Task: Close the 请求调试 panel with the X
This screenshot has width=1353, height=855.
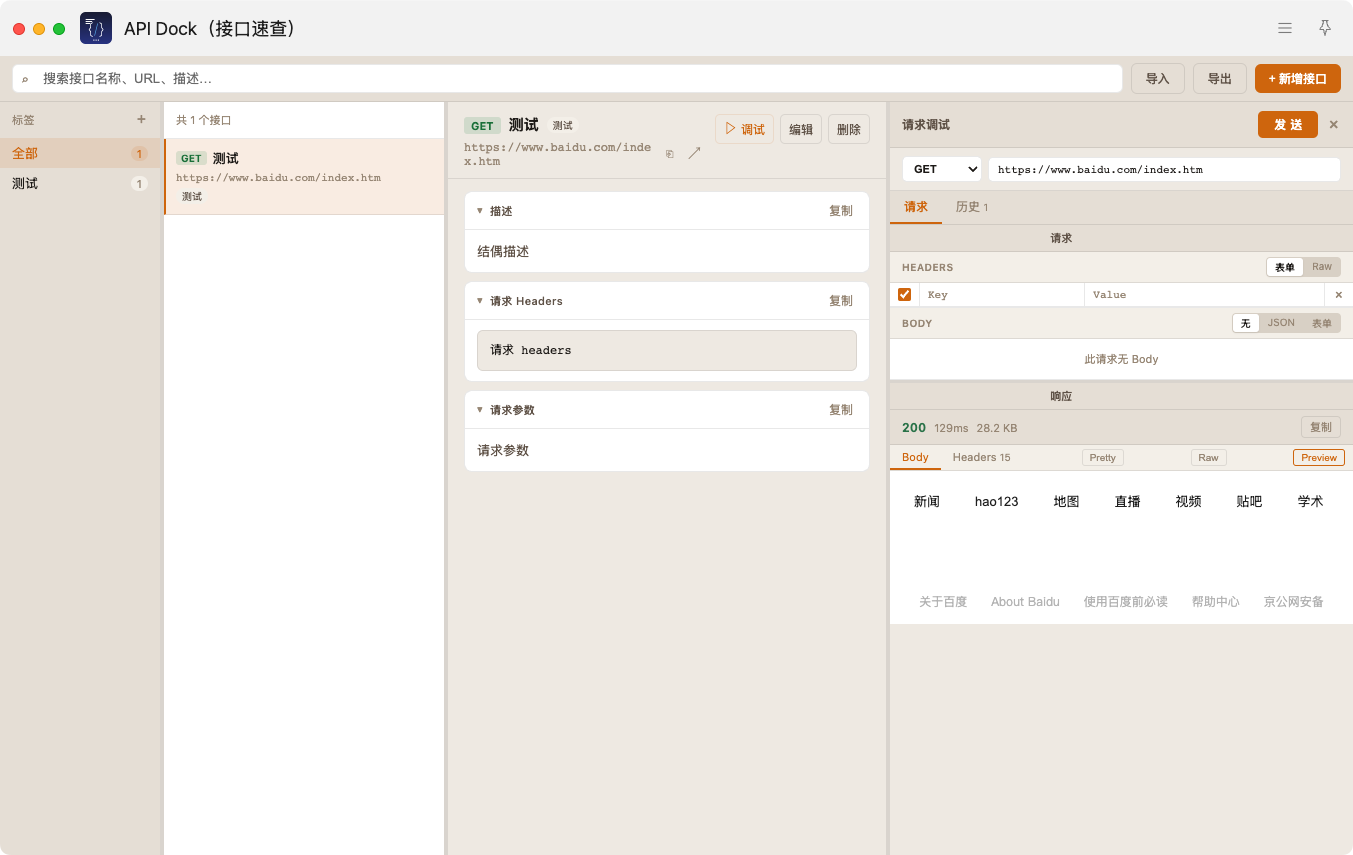Action: 1333,125
